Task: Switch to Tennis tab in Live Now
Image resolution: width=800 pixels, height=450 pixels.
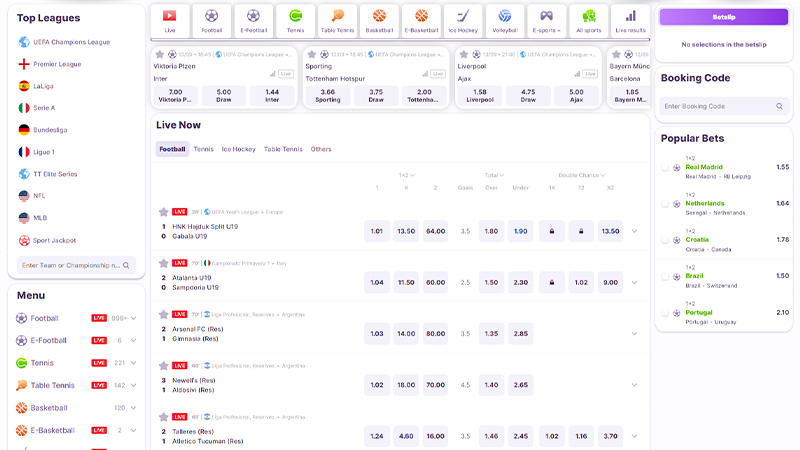Action: coord(203,149)
